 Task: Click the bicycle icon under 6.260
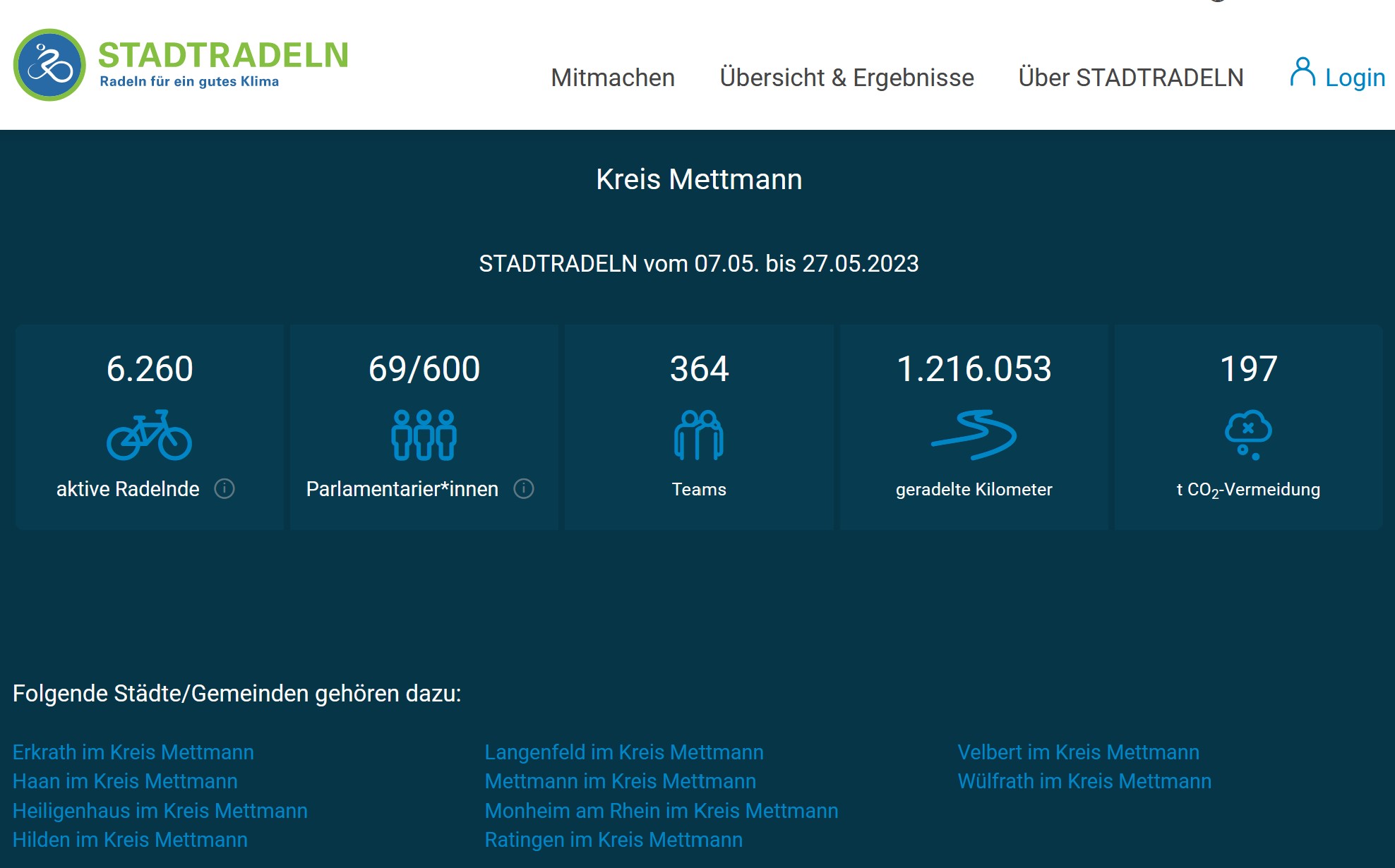point(149,435)
